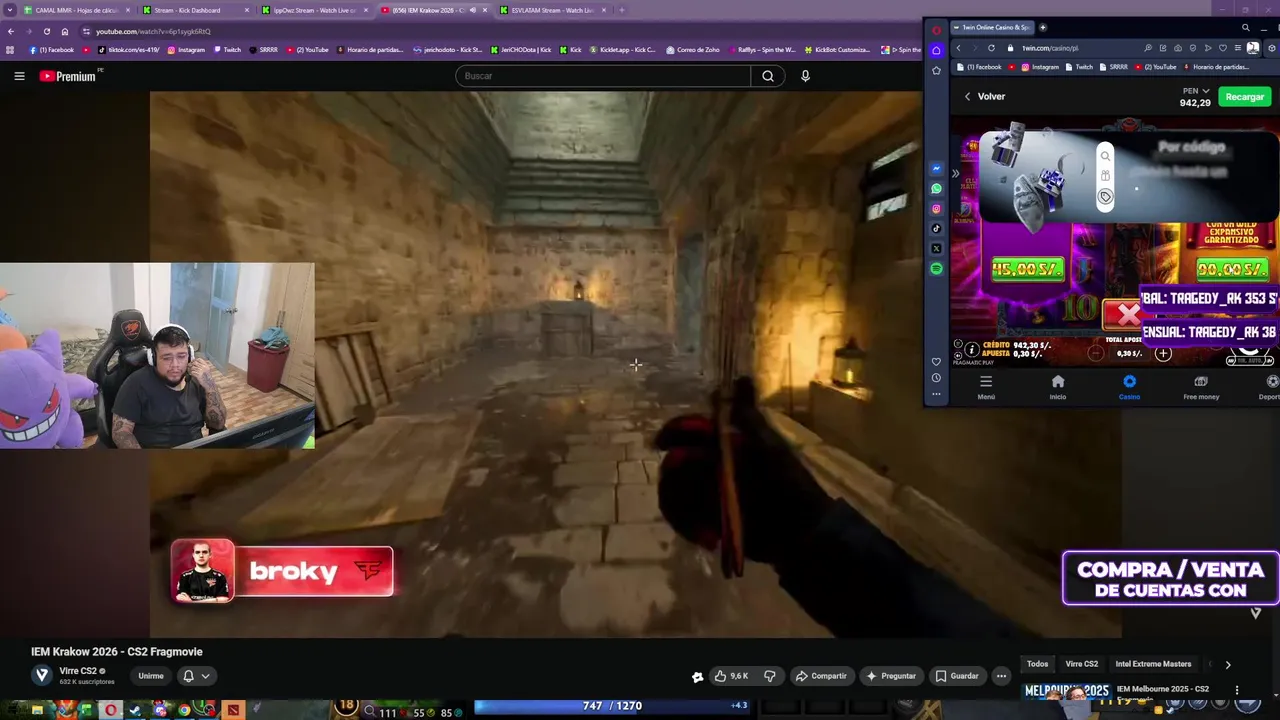1280x720 pixels.
Task: Select the Todos filter chip
Action: tap(1038, 664)
